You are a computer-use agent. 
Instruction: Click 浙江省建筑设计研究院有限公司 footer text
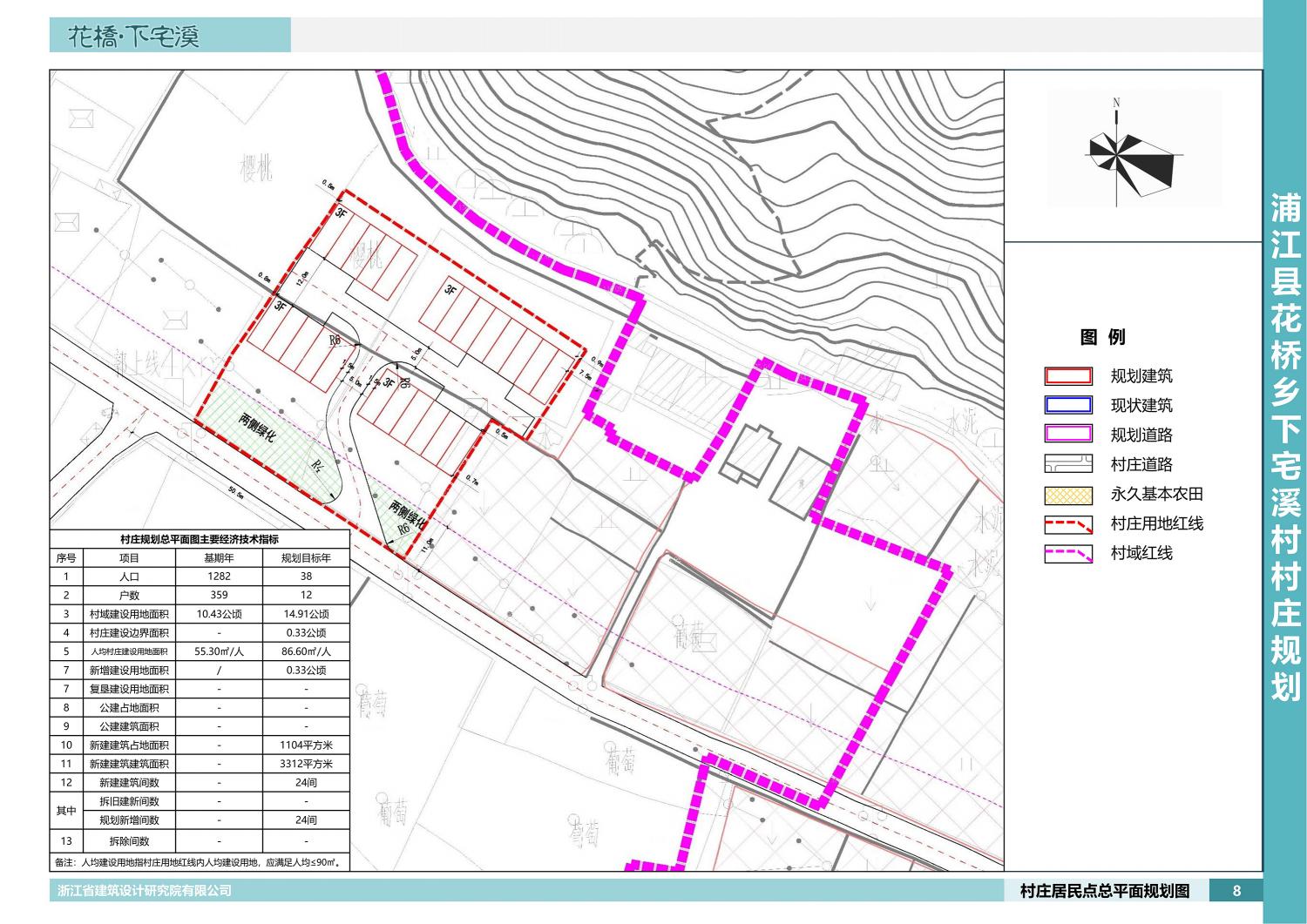pos(145,891)
